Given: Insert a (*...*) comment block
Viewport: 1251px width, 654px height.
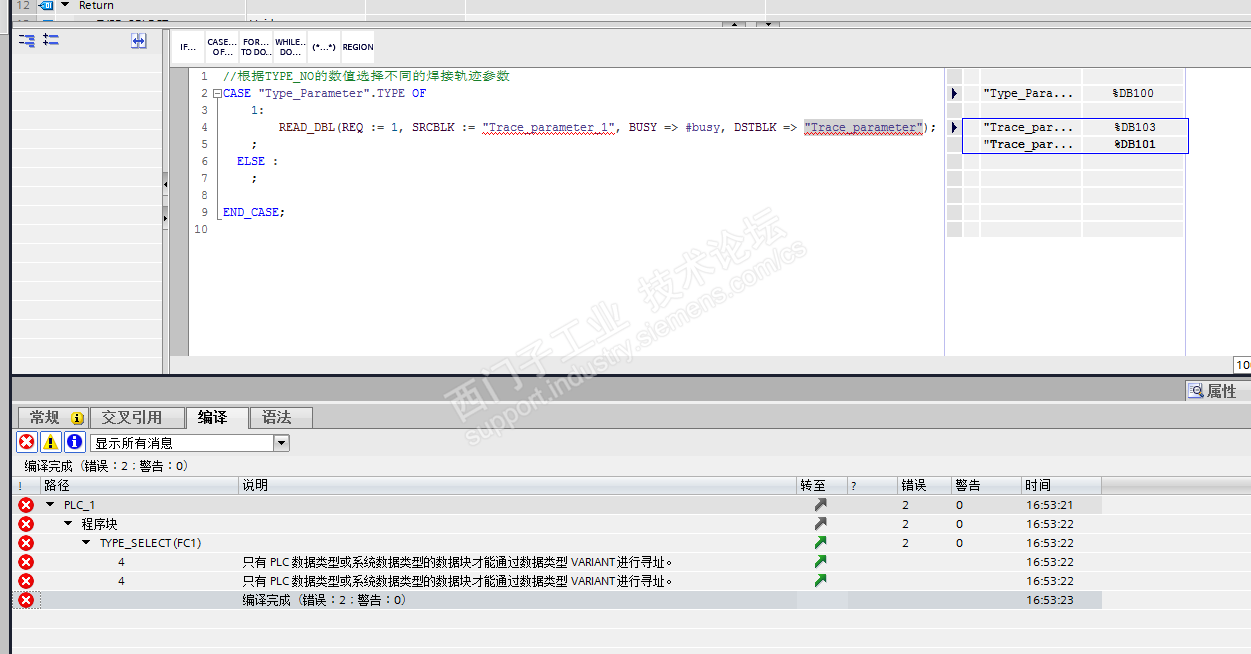Looking at the screenshot, I should tap(323, 47).
